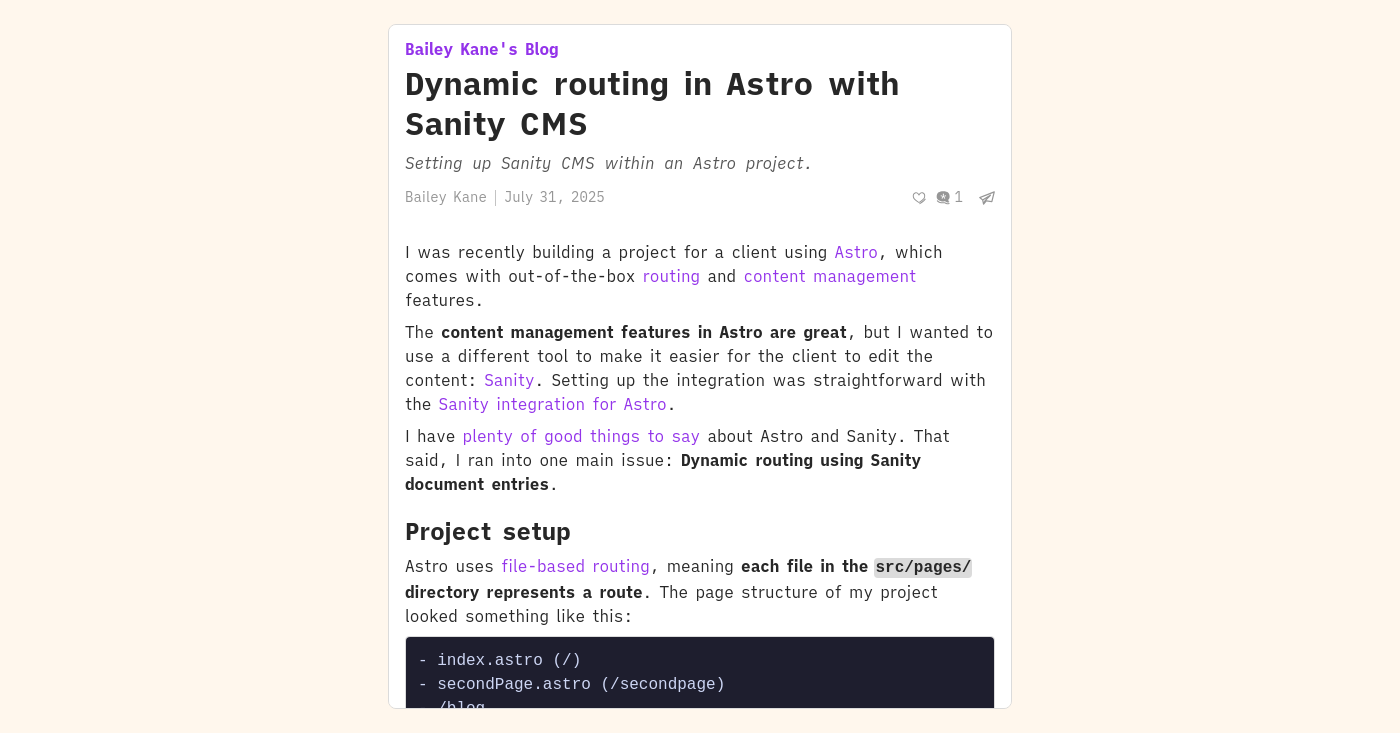Visit the Sanity link after 'content:'
The height and width of the screenshot is (733, 1400).
509,381
